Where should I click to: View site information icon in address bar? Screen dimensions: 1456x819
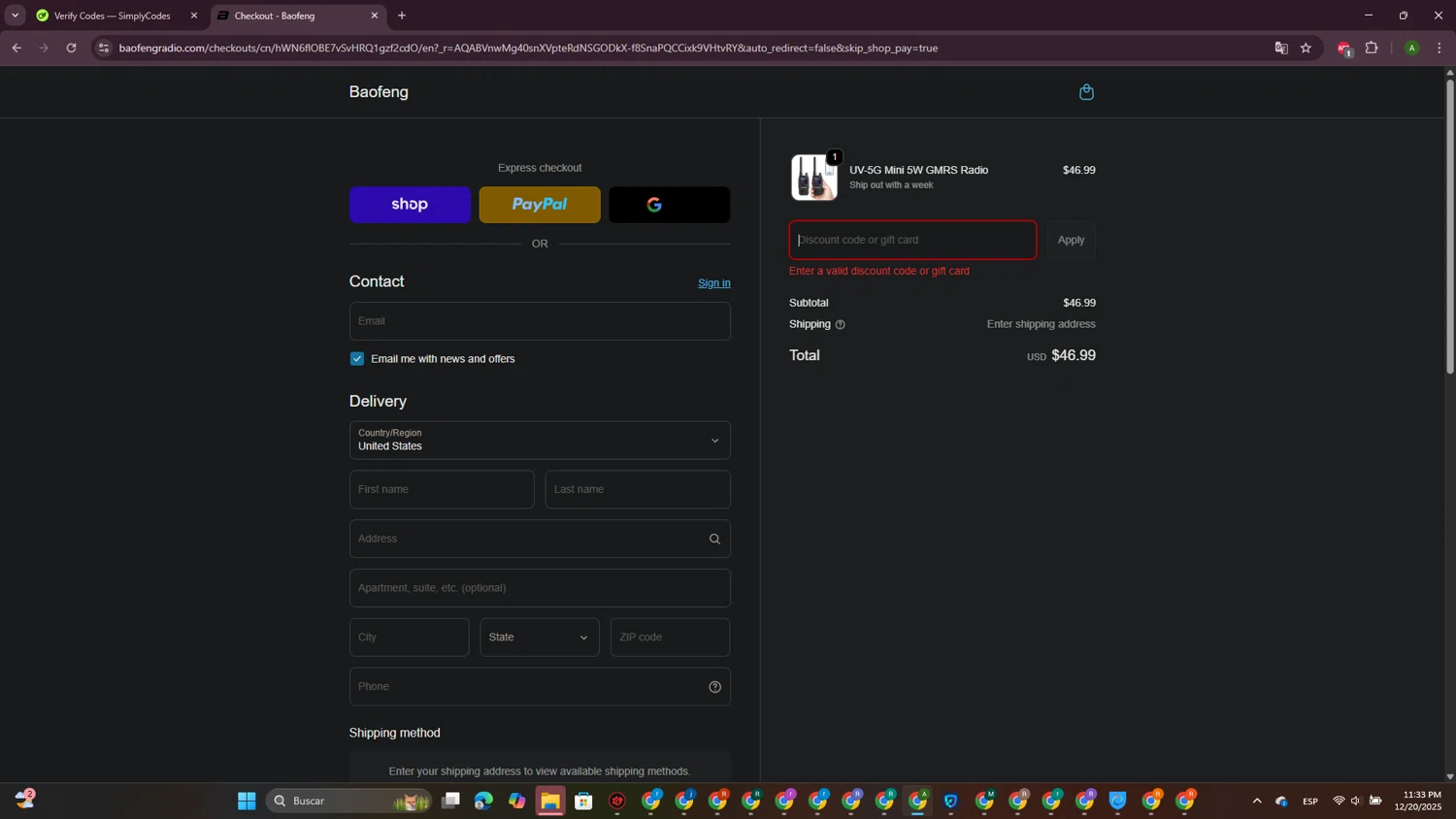[104, 48]
